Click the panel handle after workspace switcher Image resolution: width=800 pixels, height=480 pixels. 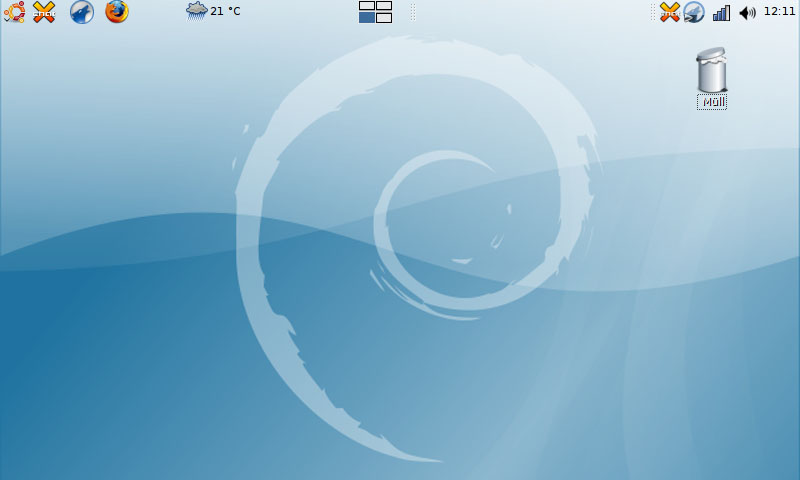412,12
